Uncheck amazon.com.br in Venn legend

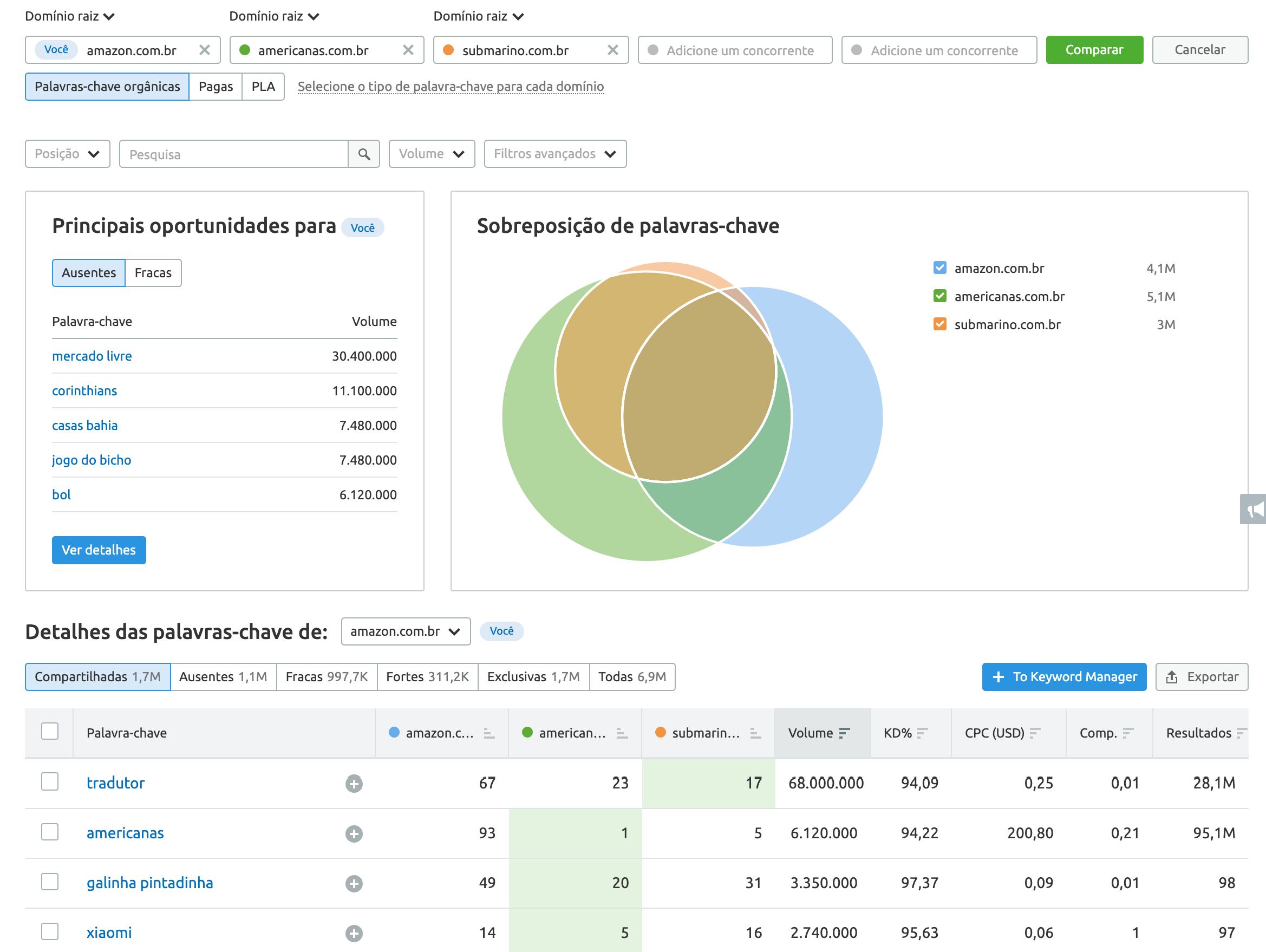pos(940,268)
